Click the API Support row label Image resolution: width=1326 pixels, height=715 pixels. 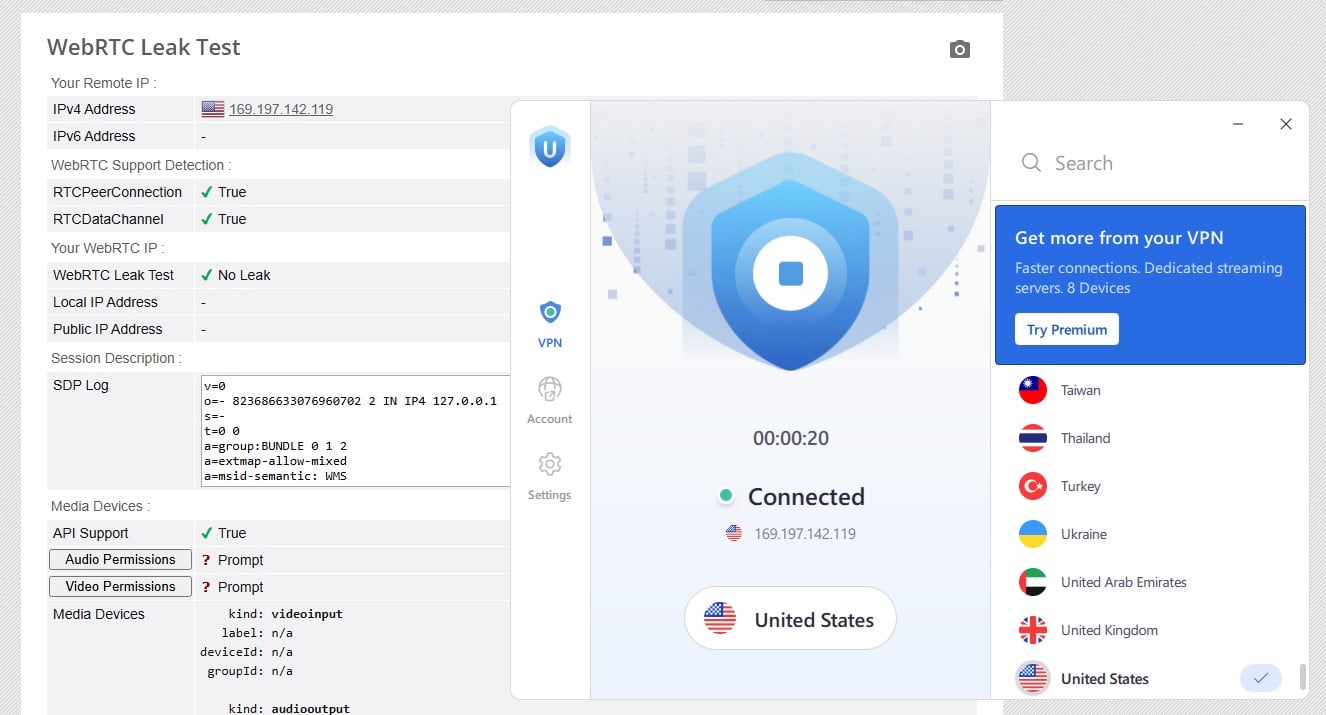tap(91, 533)
